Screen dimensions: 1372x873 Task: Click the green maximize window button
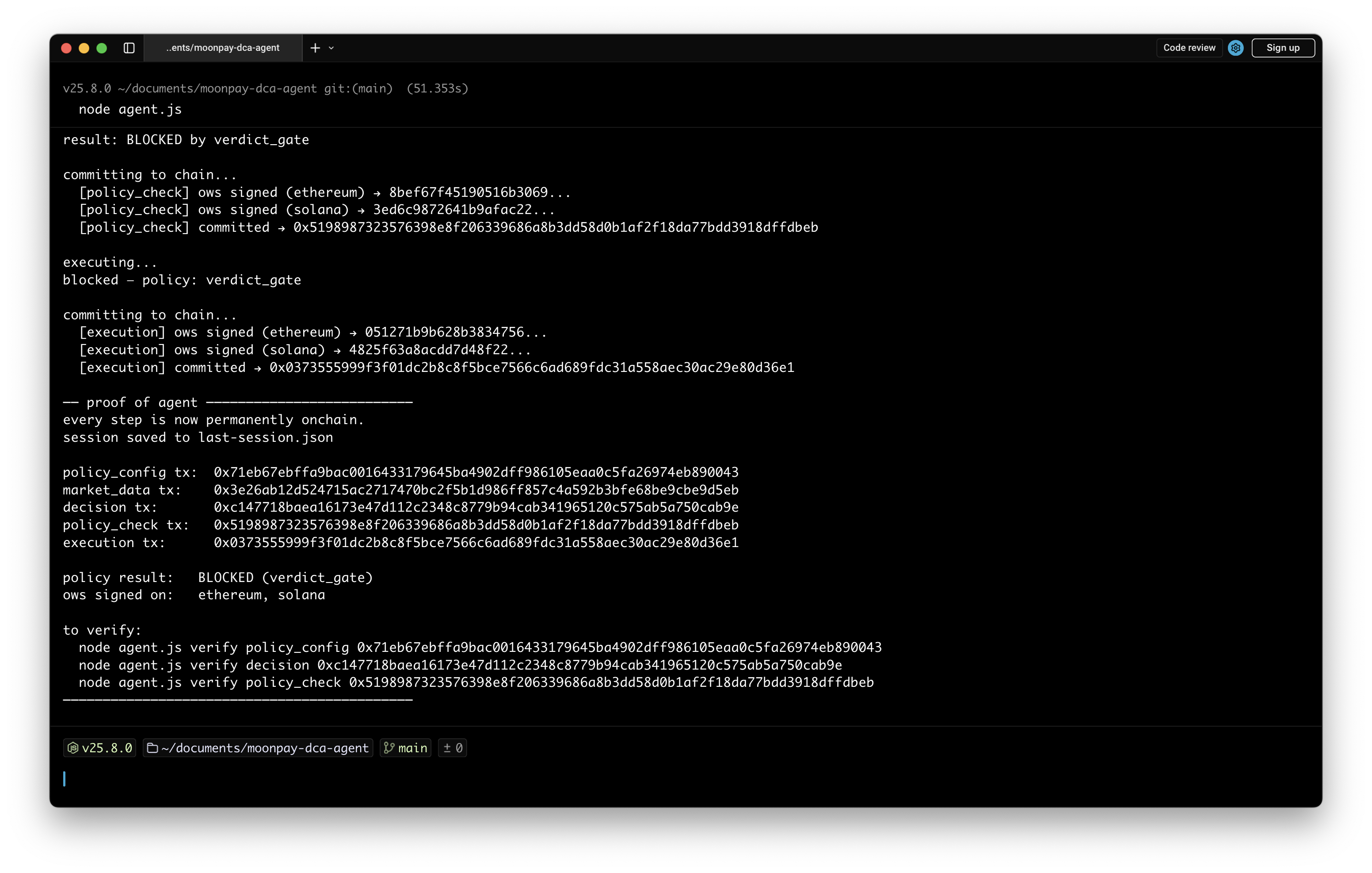pos(102,48)
